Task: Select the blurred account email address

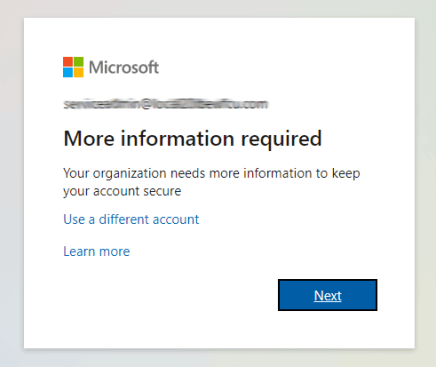Action: pyautogui.click(x=166, y=104)
